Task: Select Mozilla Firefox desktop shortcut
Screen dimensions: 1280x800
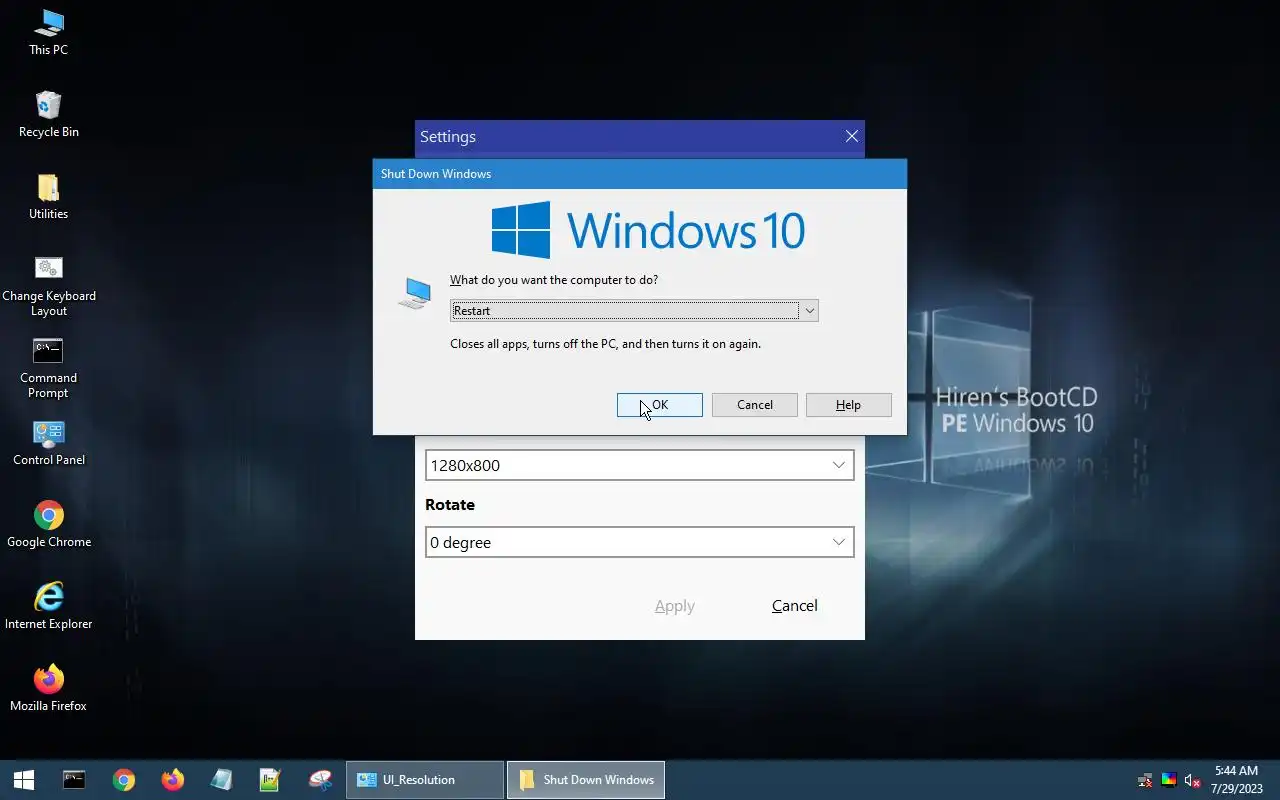Action: click(x=48, y=688)
